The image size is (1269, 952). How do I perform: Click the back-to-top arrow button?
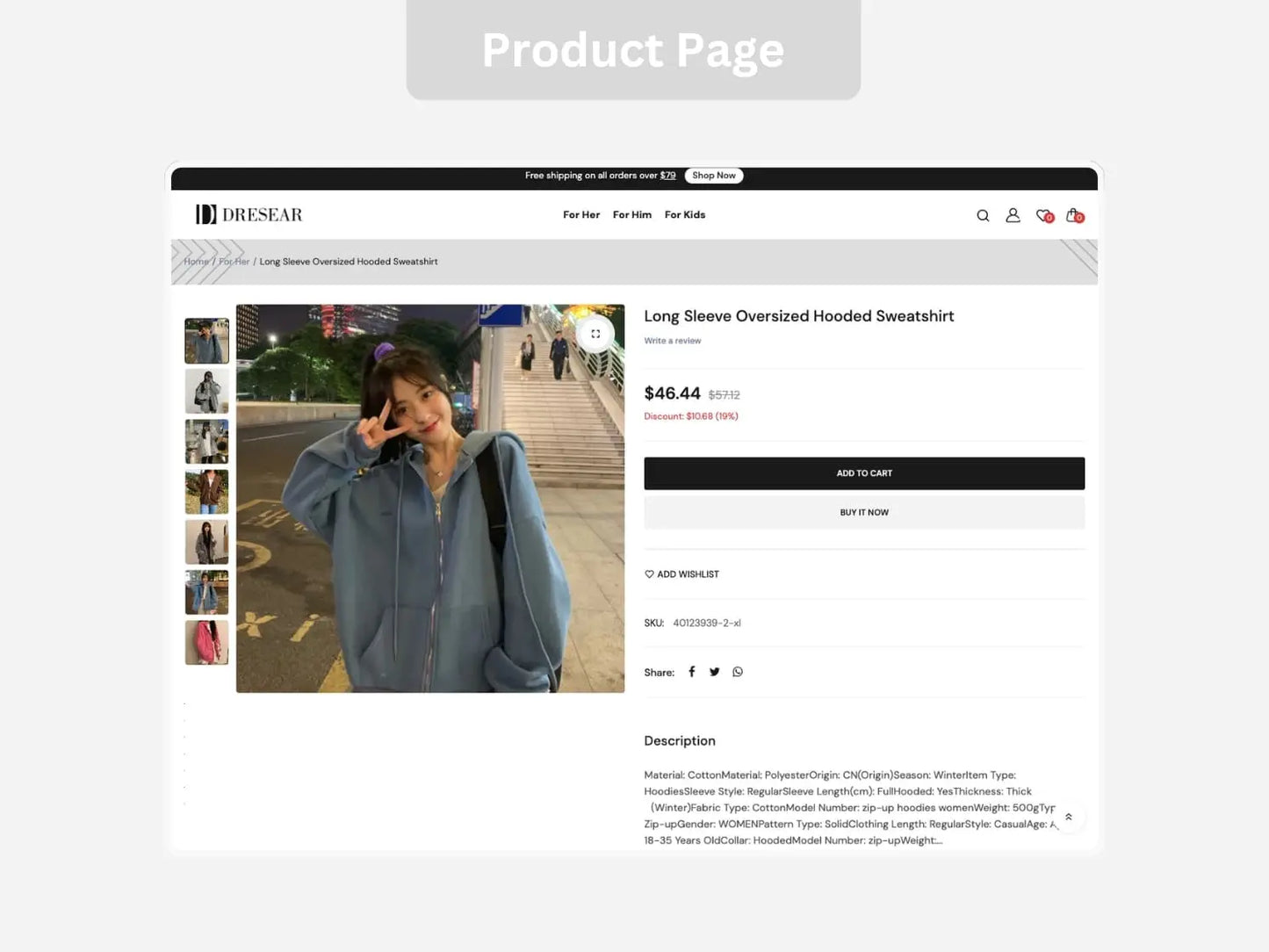[x=1069, y=817]
